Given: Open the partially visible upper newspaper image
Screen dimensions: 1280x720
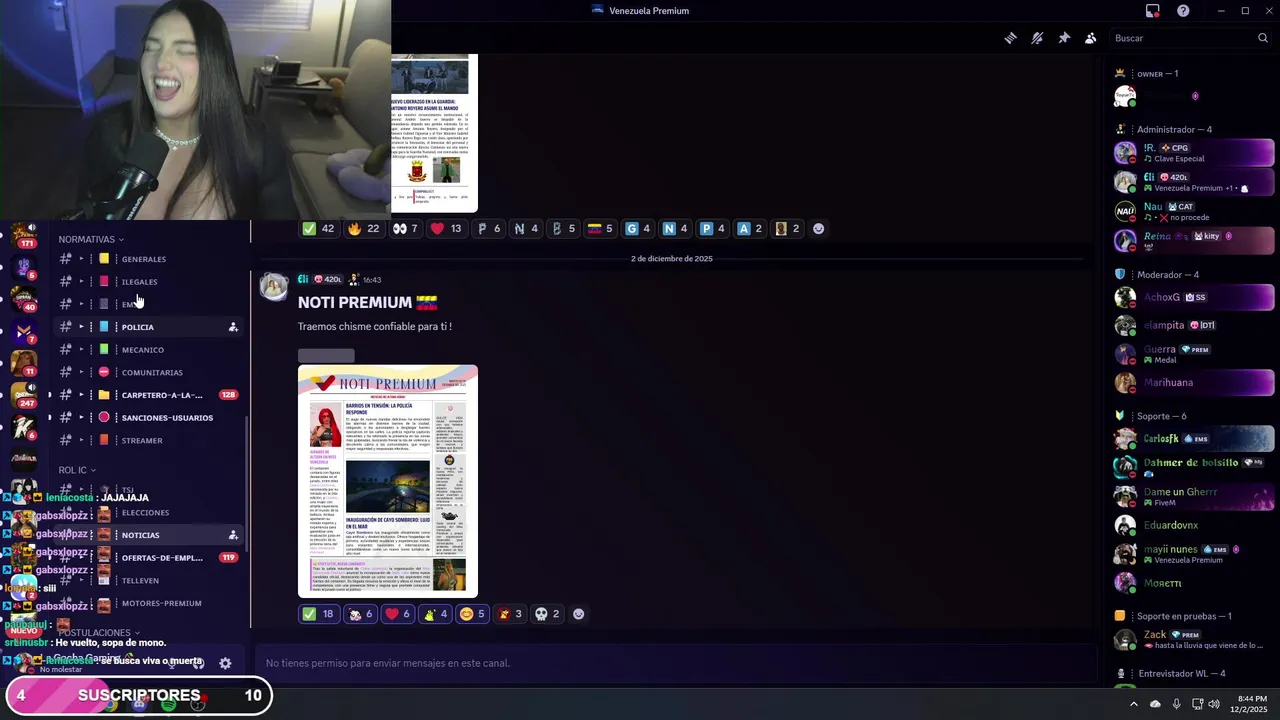Looking at the screenshot, I should (434, 133).
